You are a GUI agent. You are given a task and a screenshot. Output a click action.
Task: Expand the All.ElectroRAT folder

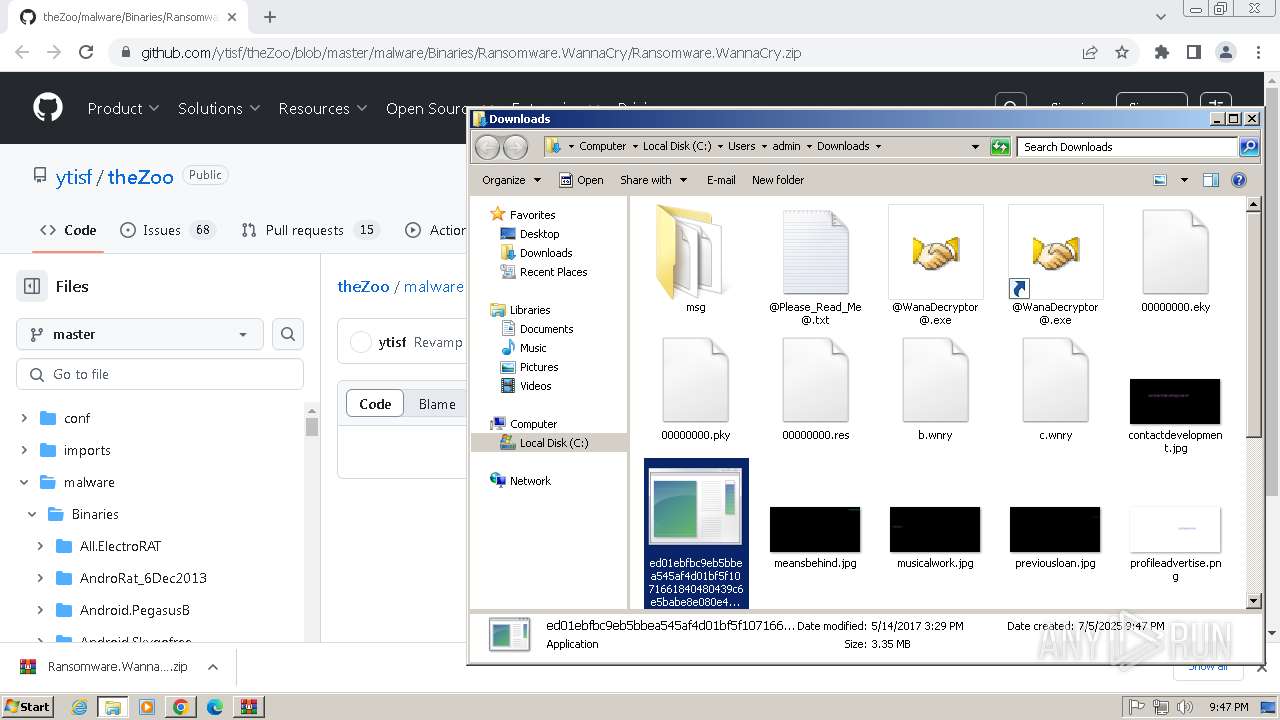pos(40,546)
